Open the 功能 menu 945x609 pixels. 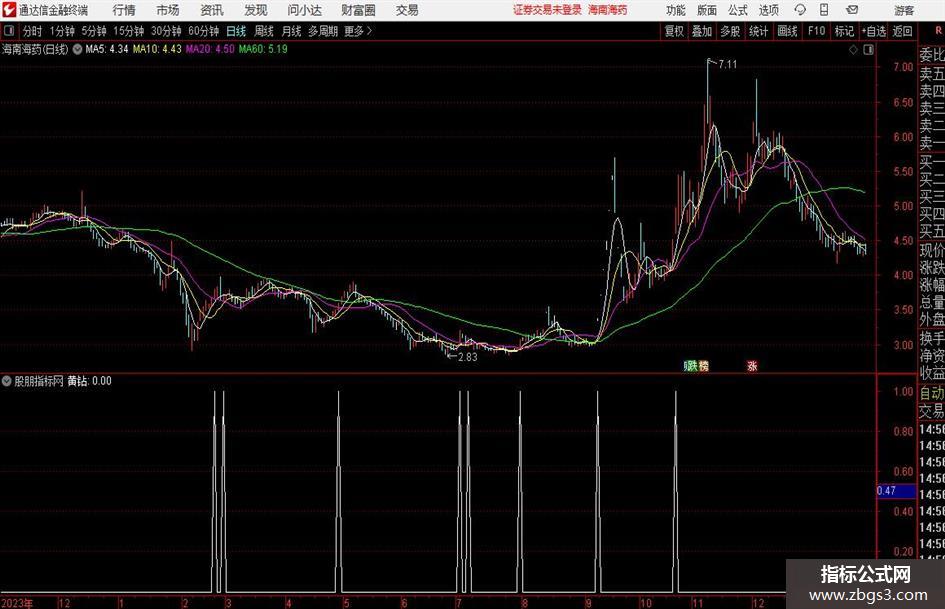coord(676,10)
